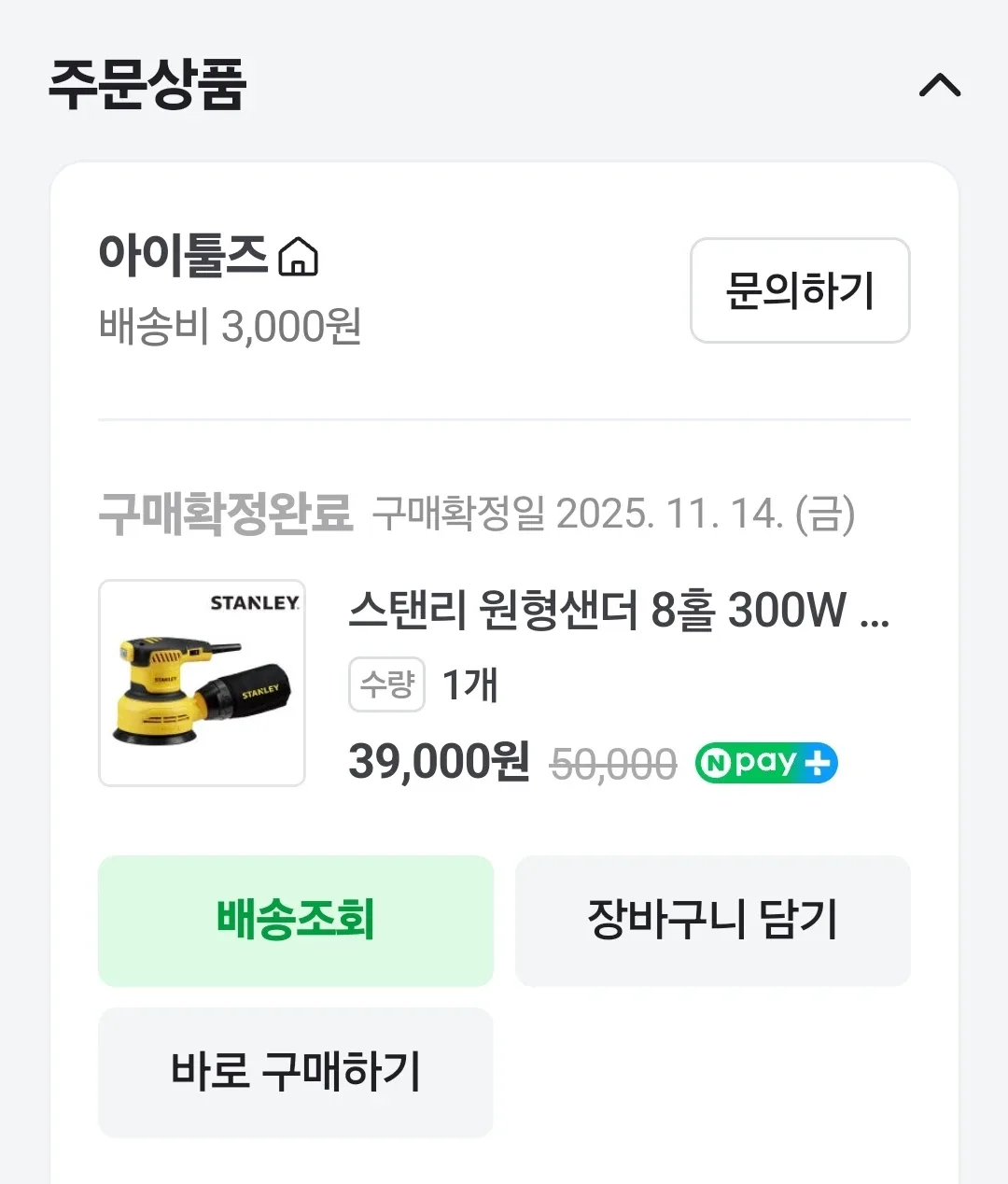Click the 39,000원 sale price

pos(439,762)
